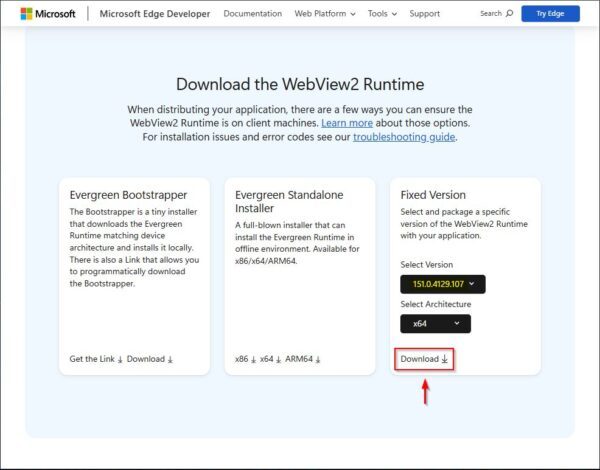Image resolution: width=600 pixels, height=470 pixels.
Task: Click the Fixed Version Download link
Action: coord(424,359)
